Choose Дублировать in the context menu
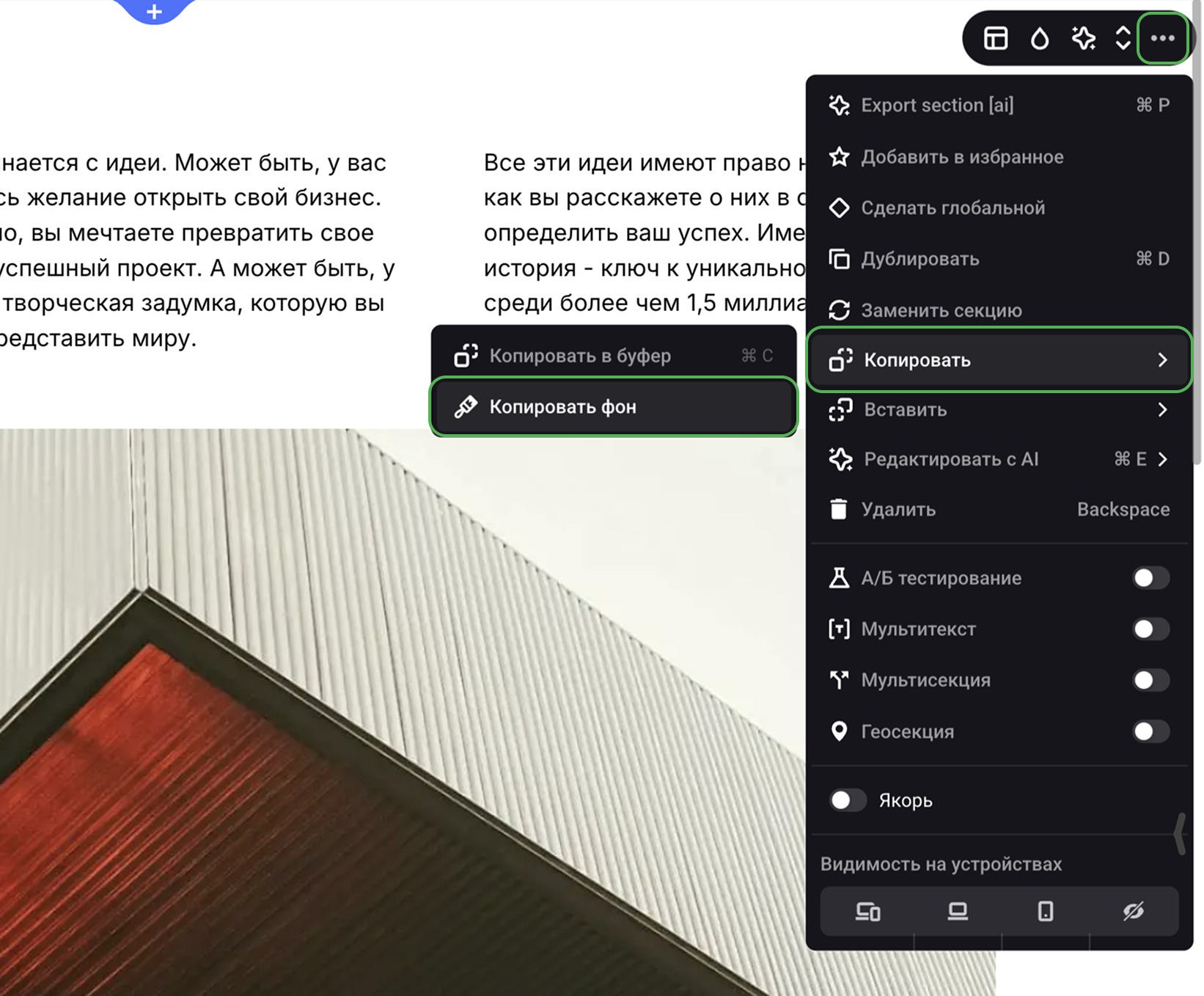This screenshot has width=1204, height=996. tap(999, 259)
